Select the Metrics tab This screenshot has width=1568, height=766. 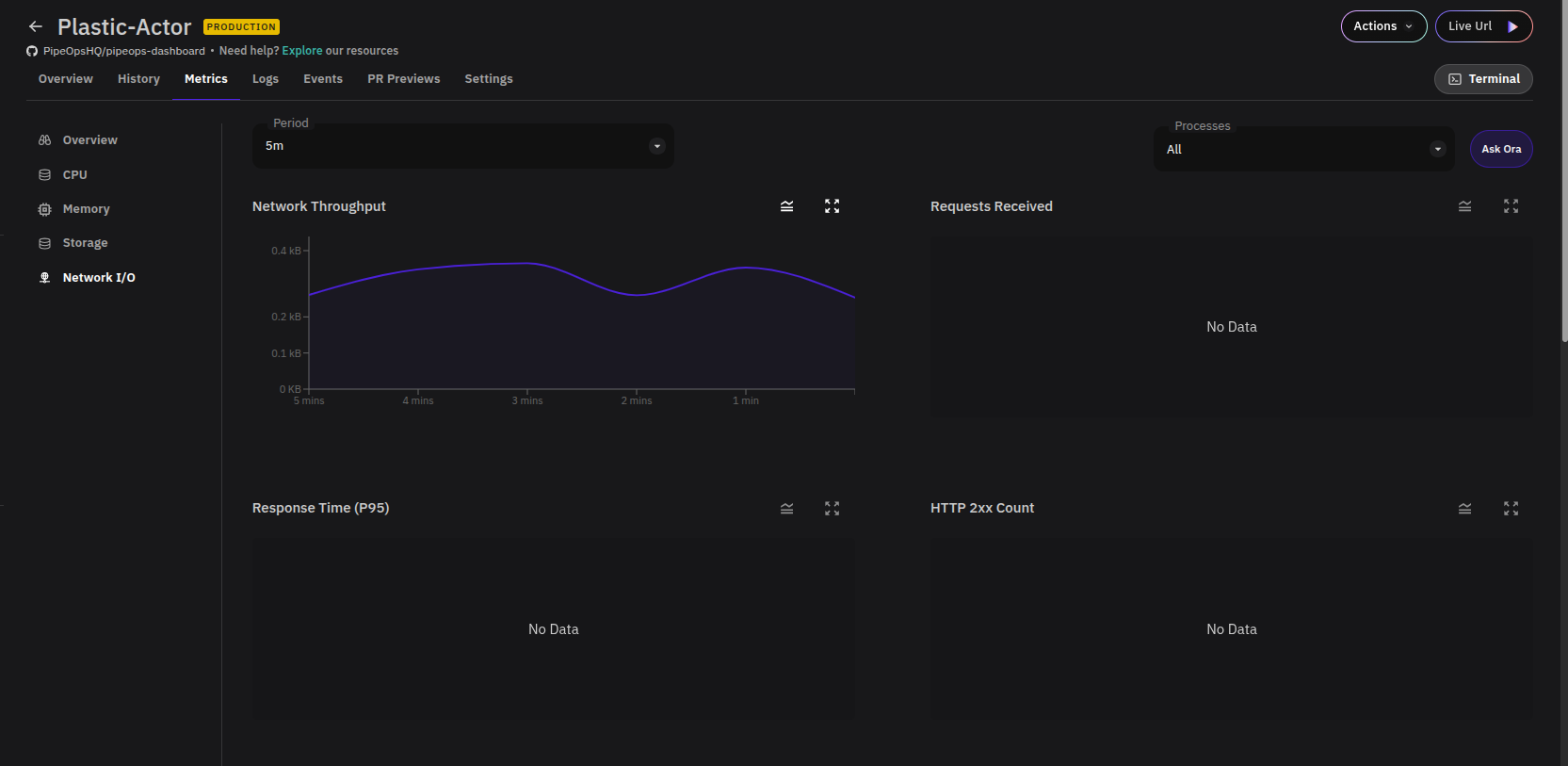(206, 79)
